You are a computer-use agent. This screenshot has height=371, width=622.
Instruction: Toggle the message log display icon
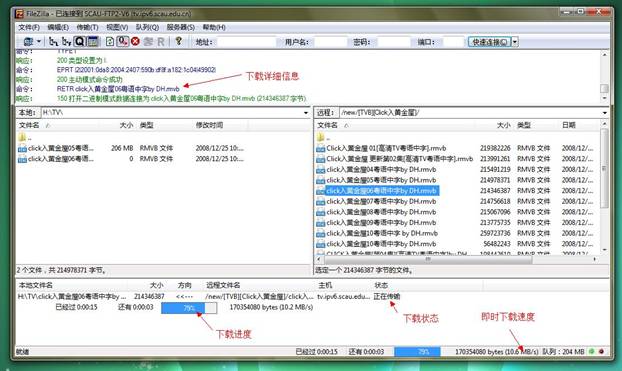[x=93, y=41]
